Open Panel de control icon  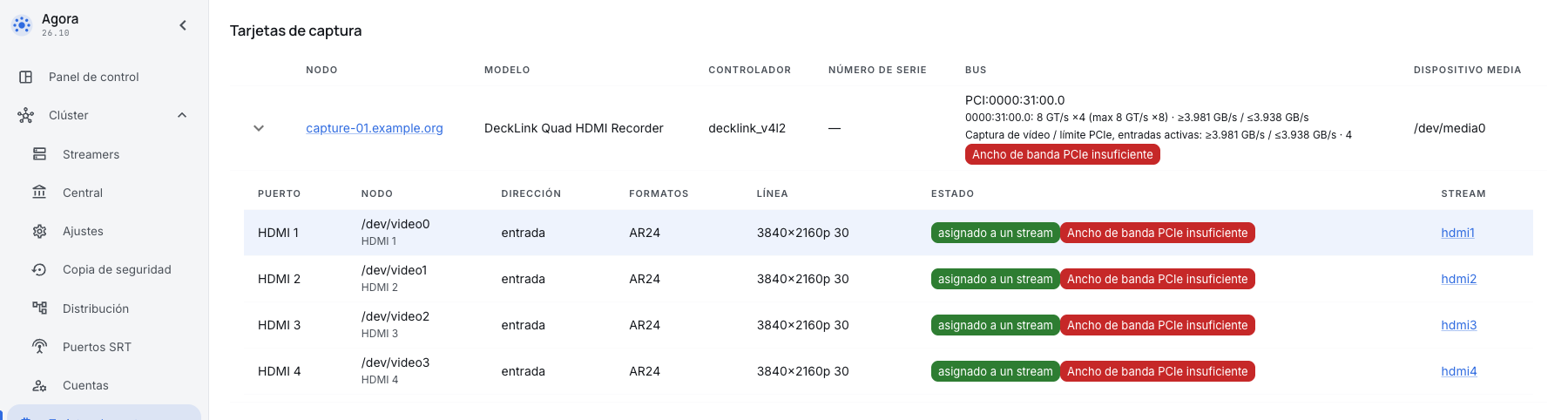pyautogui.click(x=26, y=77)
